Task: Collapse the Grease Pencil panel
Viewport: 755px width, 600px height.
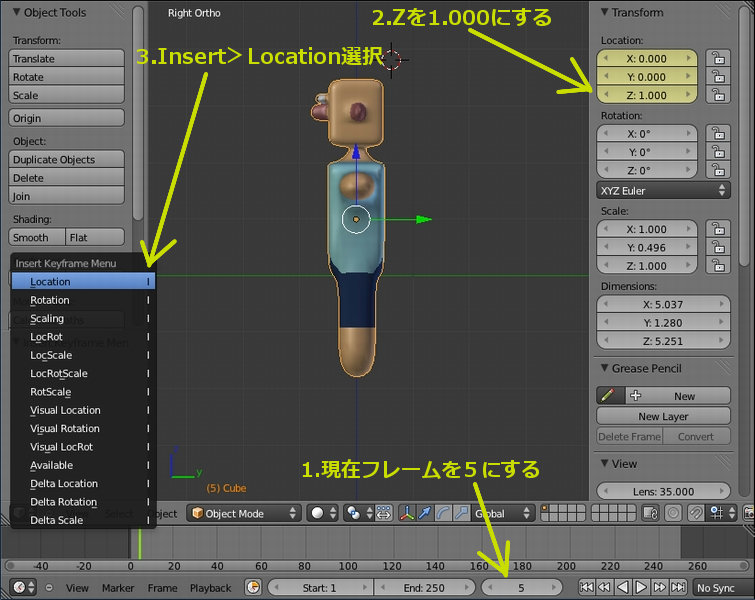Action: pyautogui.click(x=605, y=368)
